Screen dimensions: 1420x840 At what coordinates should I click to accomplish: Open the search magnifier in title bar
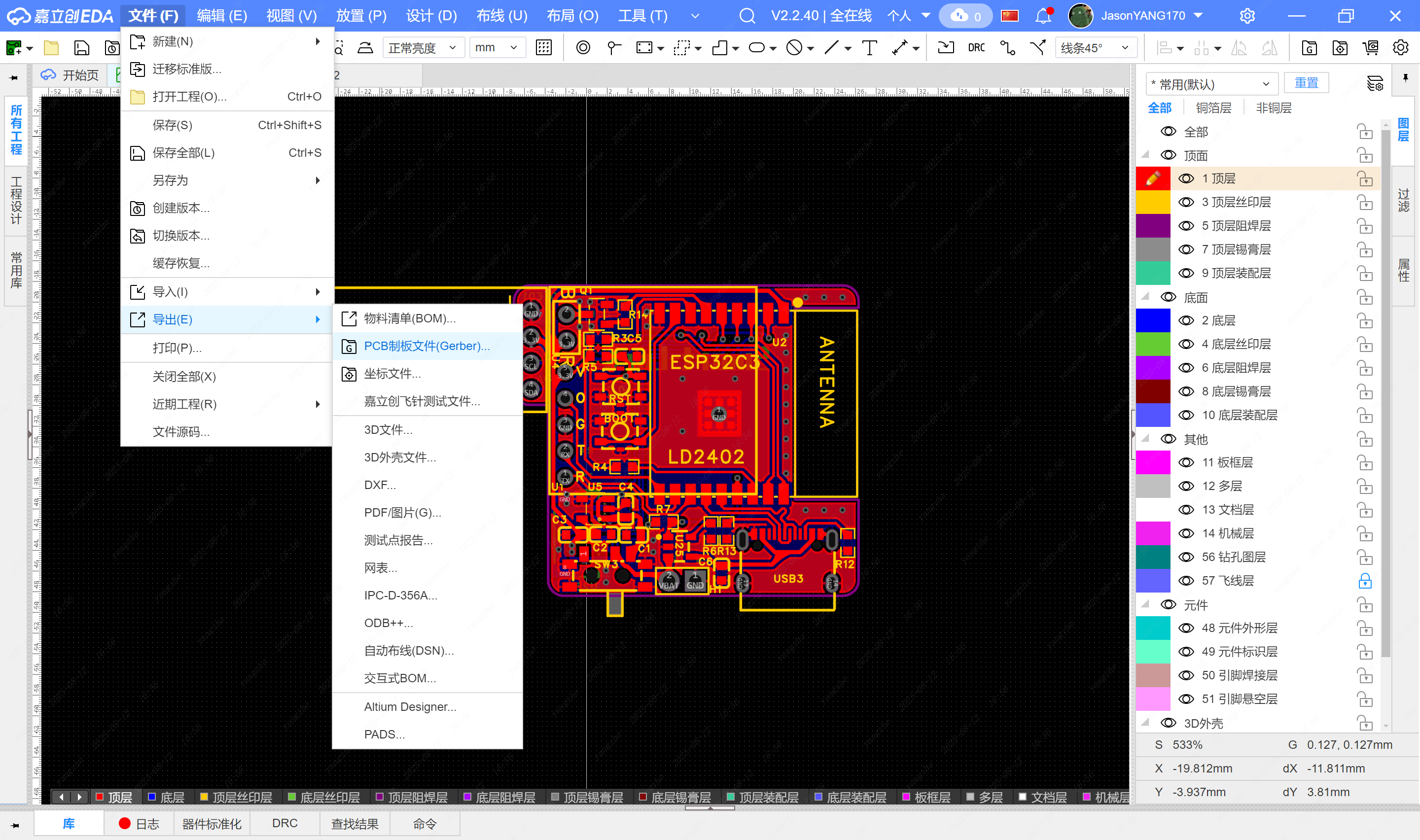tap(747, 16)
